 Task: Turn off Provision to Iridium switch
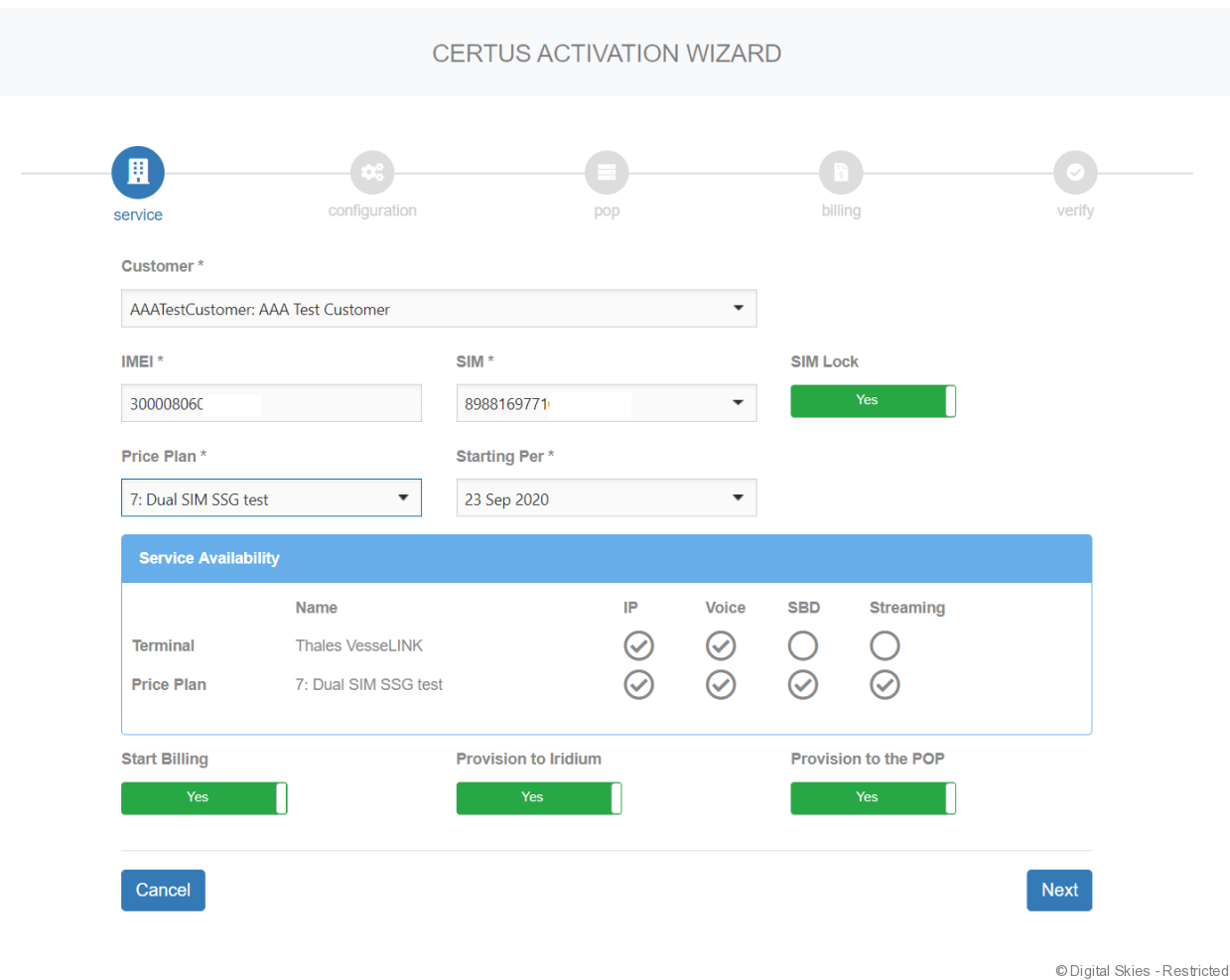point(538,798)
